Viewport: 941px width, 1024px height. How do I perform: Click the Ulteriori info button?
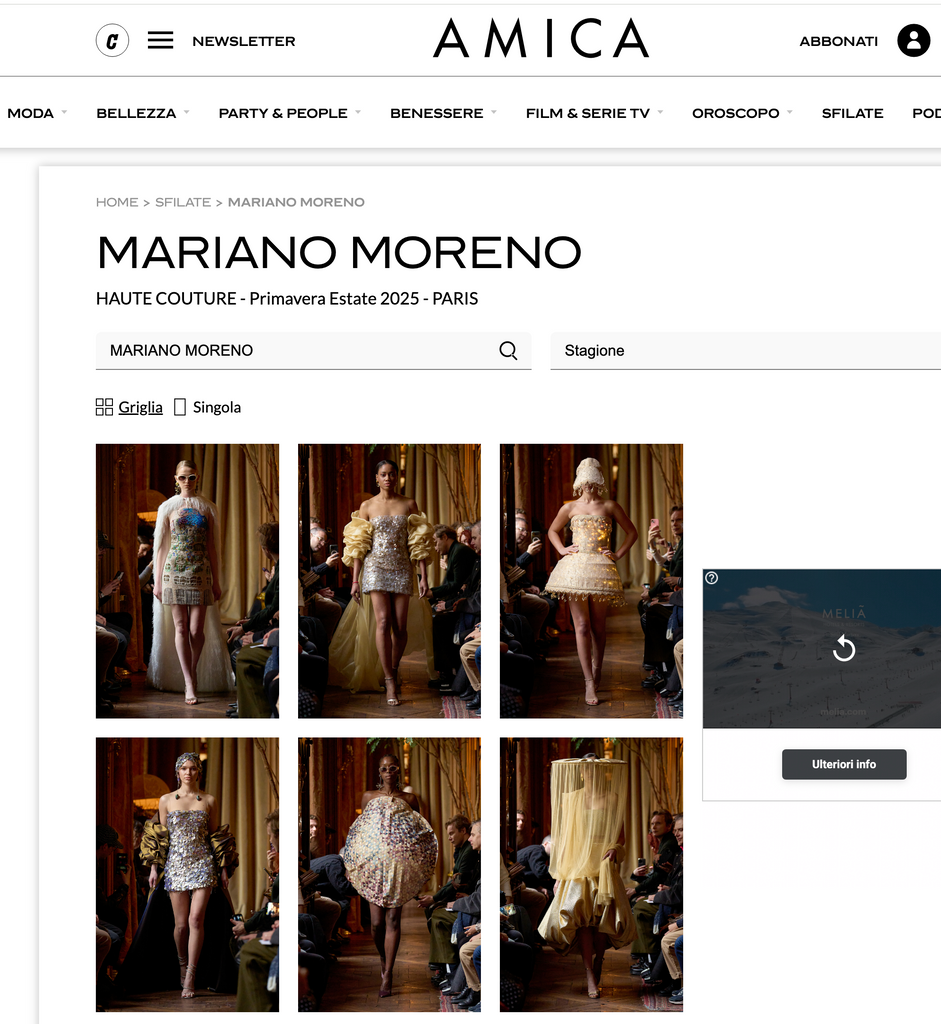(844, 764)
